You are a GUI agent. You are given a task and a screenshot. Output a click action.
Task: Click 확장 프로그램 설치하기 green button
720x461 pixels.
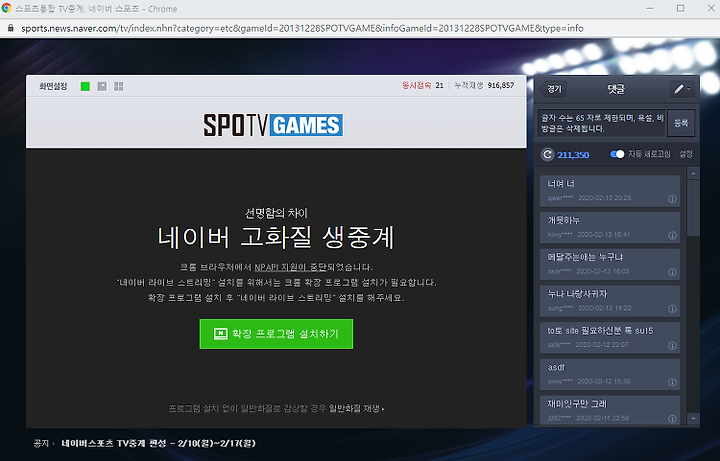[276, 334]
